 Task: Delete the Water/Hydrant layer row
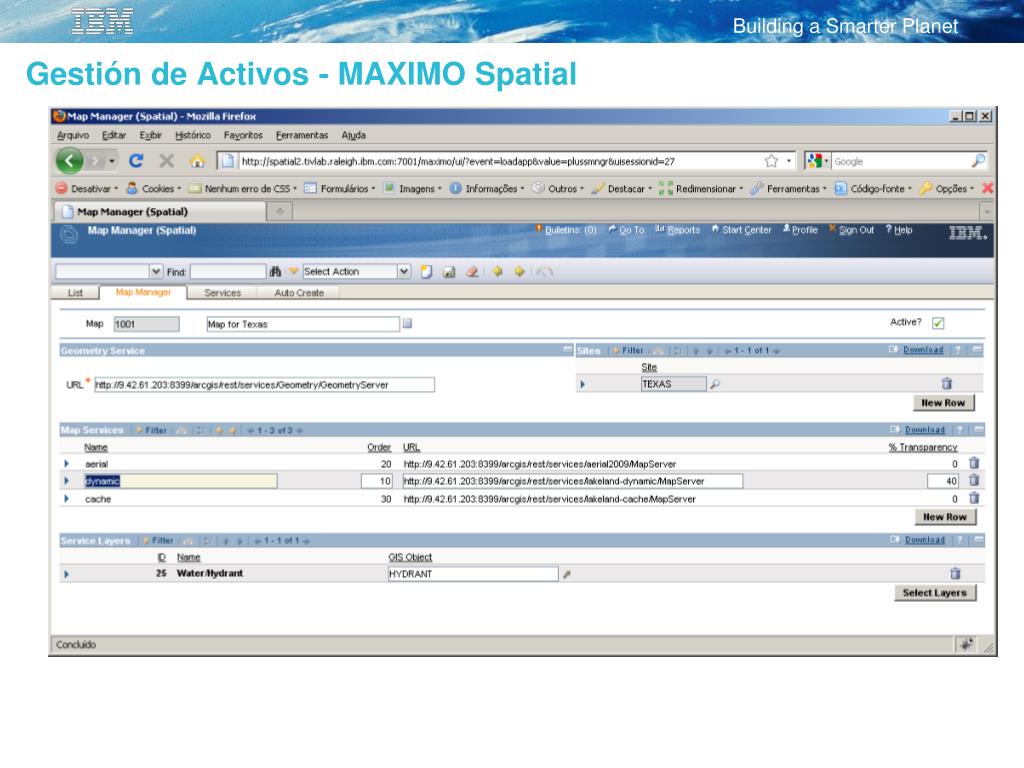click(x=955, y=573)
